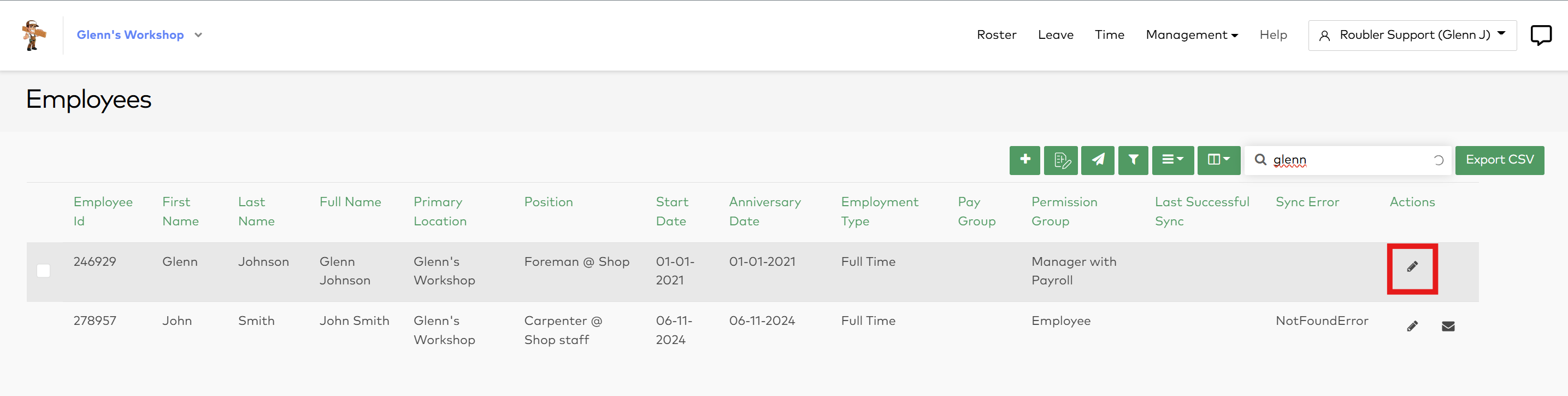Open the funnel filter button

pos(1133,160)
